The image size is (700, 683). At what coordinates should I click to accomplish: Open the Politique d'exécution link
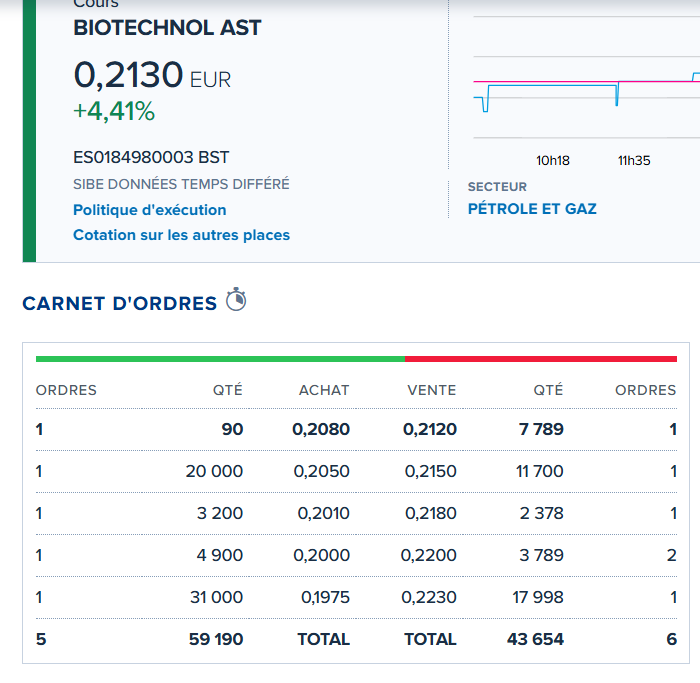[x=150, y=210]
